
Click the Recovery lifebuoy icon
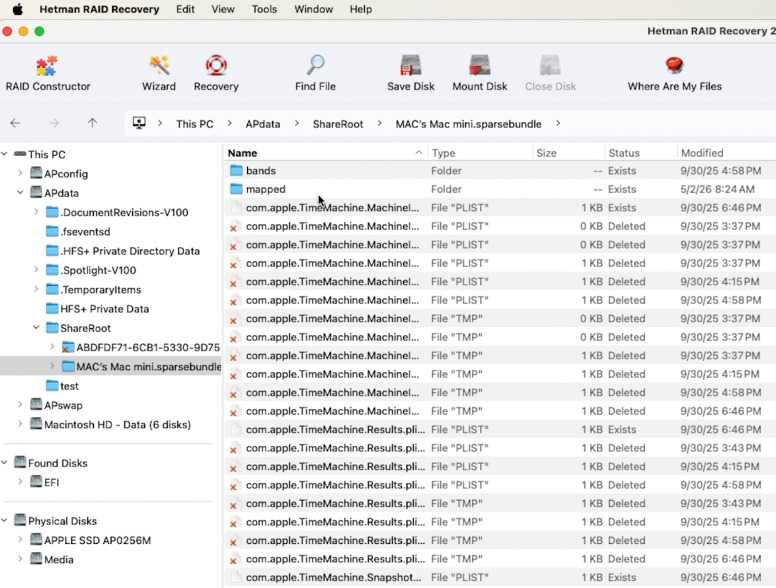coord(216,65)
